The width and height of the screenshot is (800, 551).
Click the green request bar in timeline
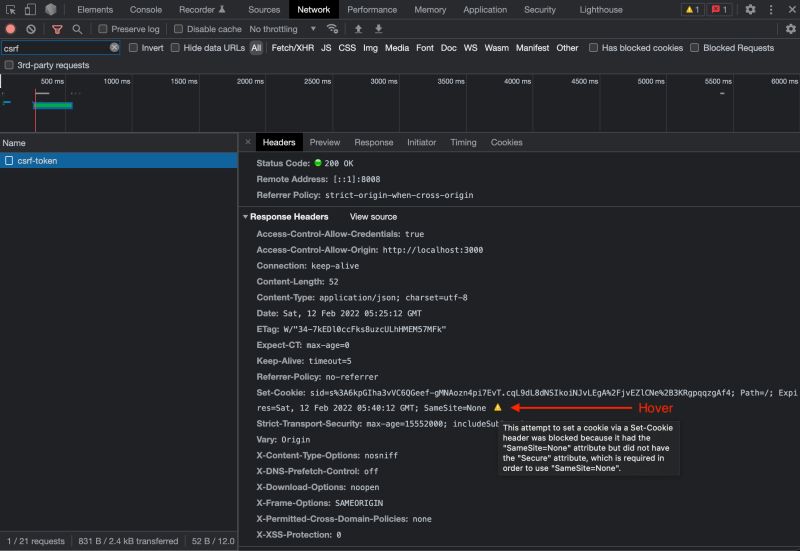pyautogui.click(x=53, y=106)
